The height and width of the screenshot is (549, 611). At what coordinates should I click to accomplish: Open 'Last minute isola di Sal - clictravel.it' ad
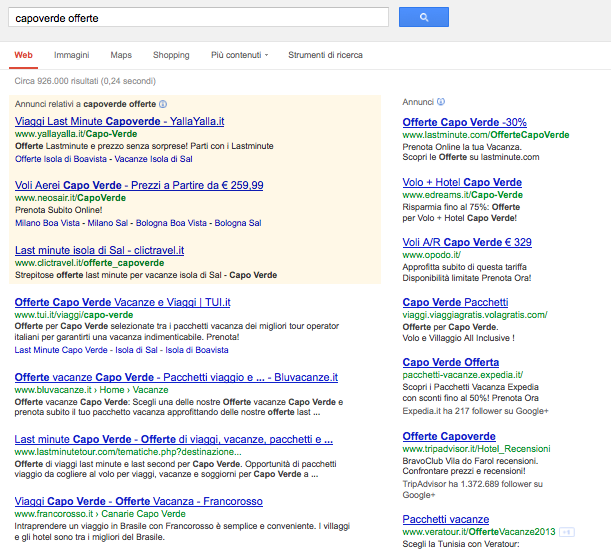[x=99, y=250]
